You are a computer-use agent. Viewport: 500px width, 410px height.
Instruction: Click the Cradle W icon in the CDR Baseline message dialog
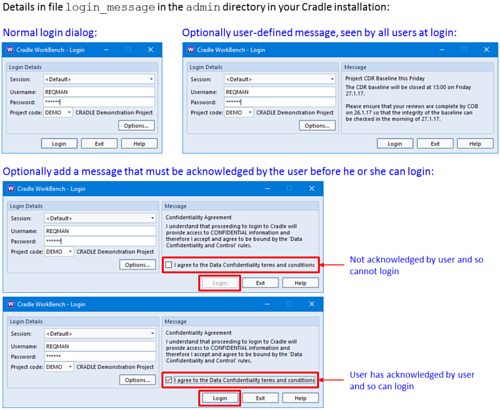click(x=191, y=50)
